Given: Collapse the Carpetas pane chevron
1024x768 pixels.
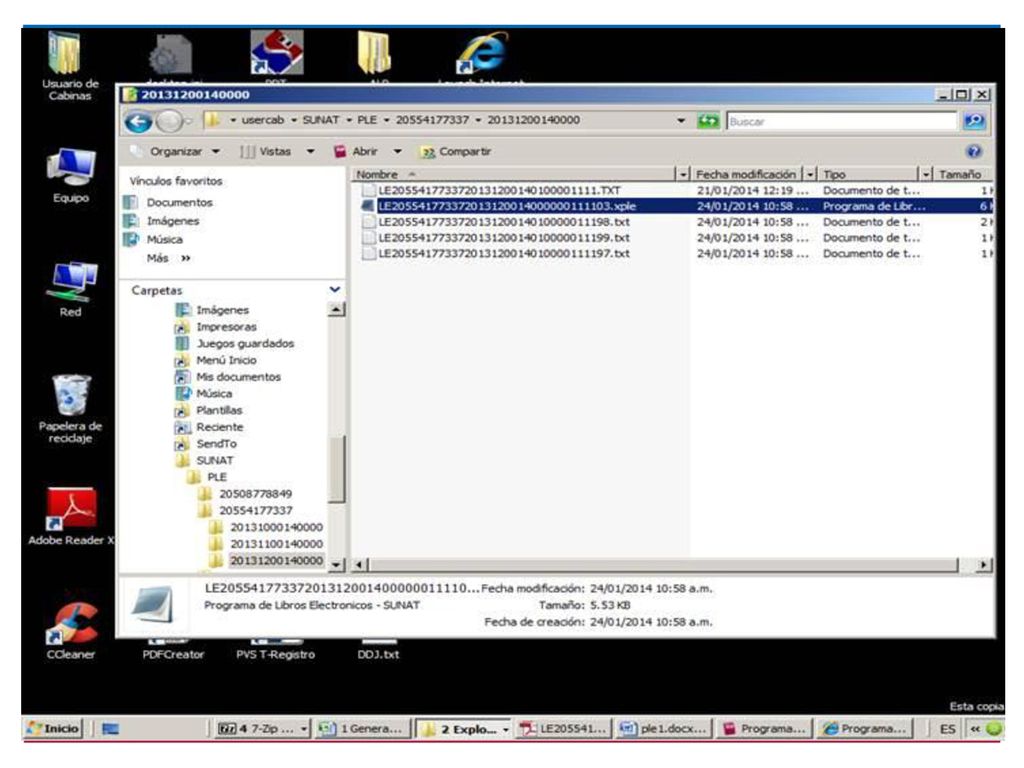Looking at the screenshot, I should click(335, 289).
